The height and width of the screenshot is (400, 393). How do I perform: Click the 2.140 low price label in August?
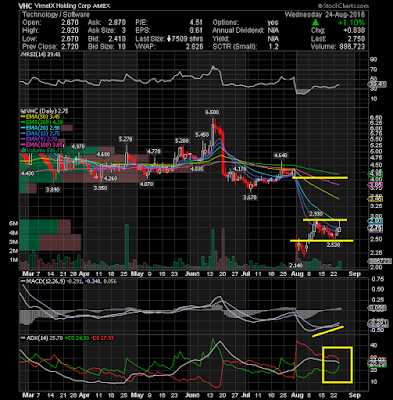tap(295, 265)
